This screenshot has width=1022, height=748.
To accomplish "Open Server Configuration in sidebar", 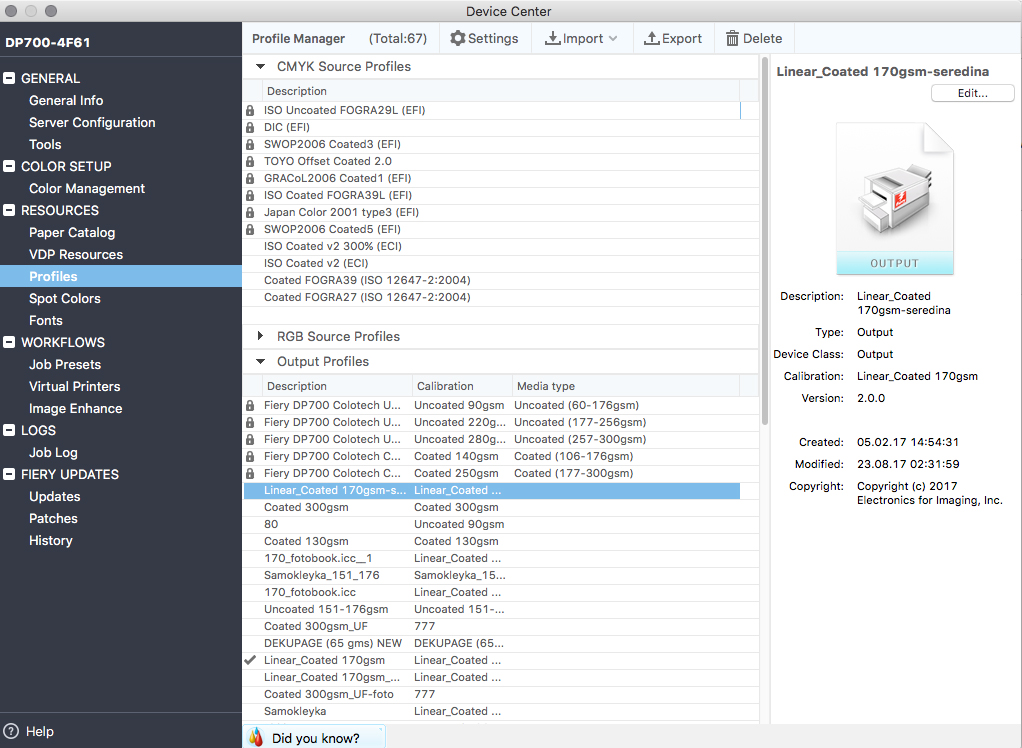I will 92,122.
